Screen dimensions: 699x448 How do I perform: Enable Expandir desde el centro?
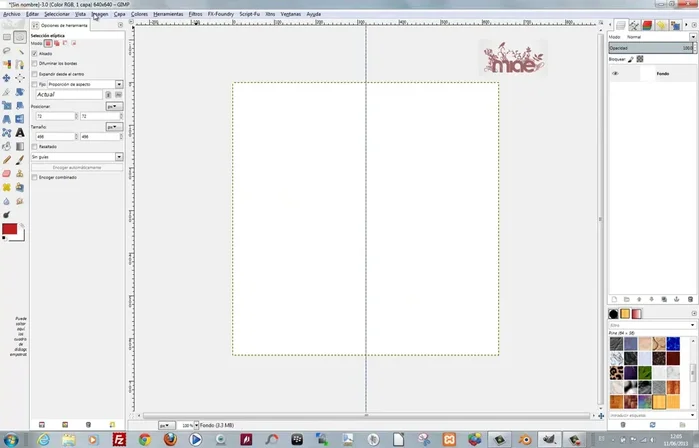[x=35, y=74]
